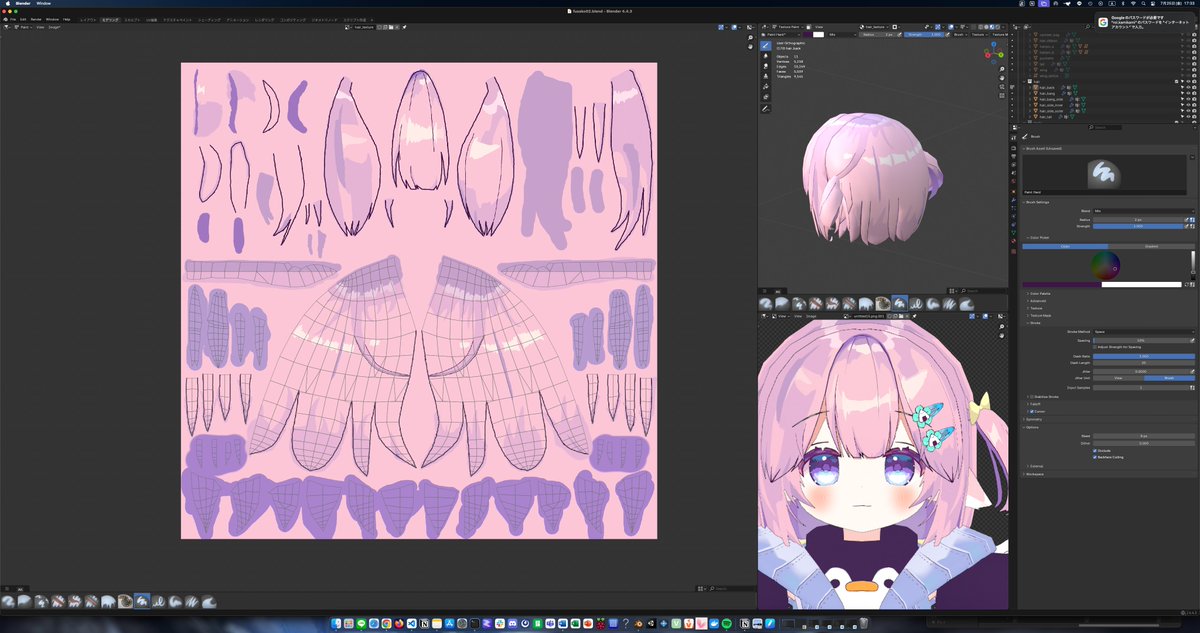
Task: Expand the Advanced panel
Action: [x=1037, y=301]
